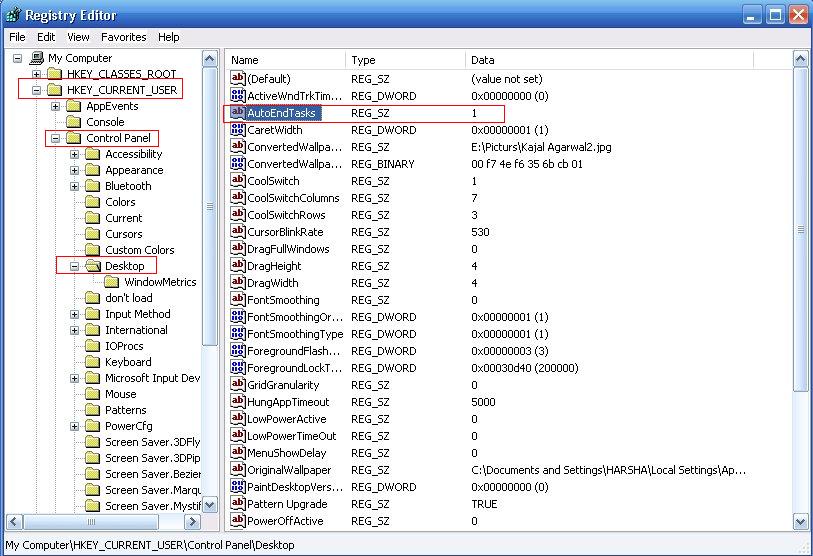Click the Data column header

(609, 60)
